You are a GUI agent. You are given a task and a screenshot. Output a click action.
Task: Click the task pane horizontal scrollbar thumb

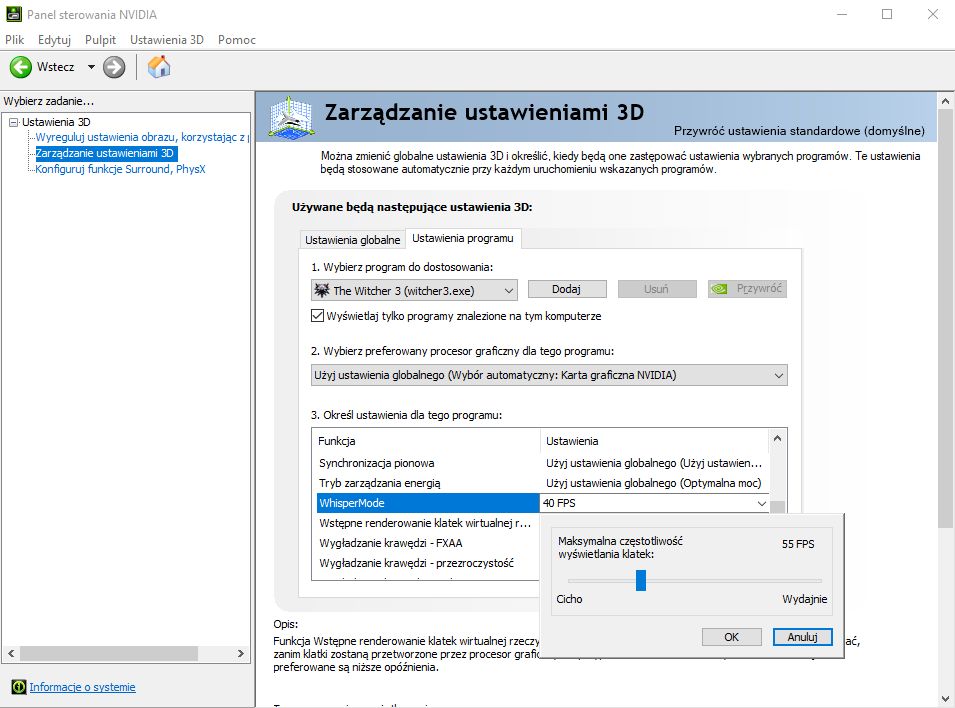coord(109,653)
